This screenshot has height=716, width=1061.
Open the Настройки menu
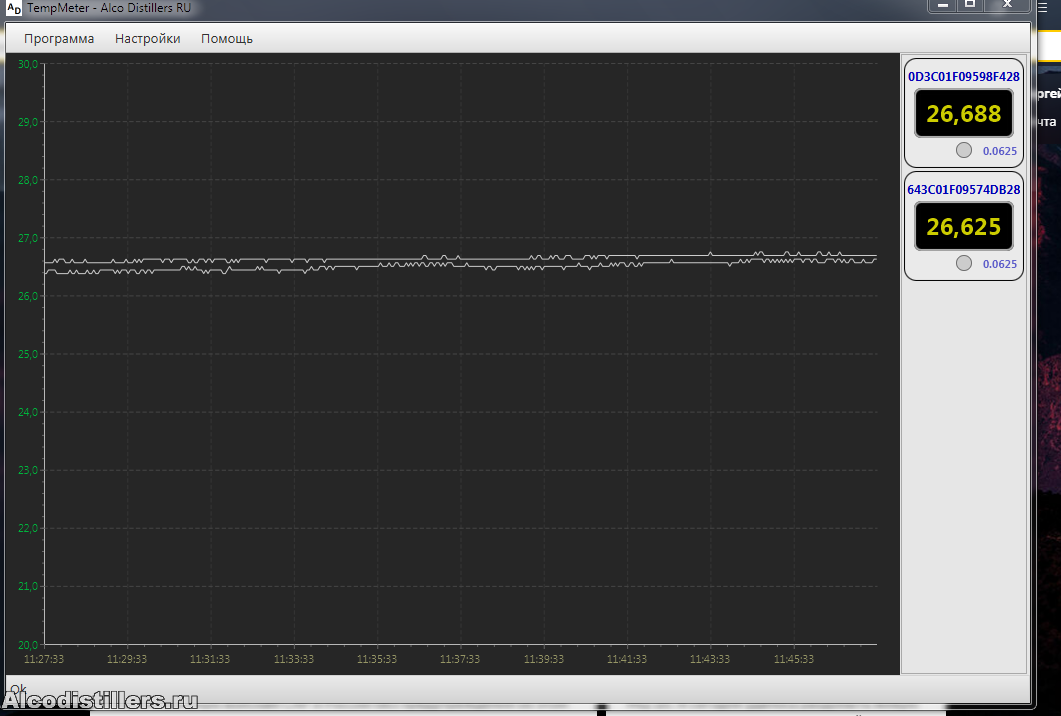[147, 39]
